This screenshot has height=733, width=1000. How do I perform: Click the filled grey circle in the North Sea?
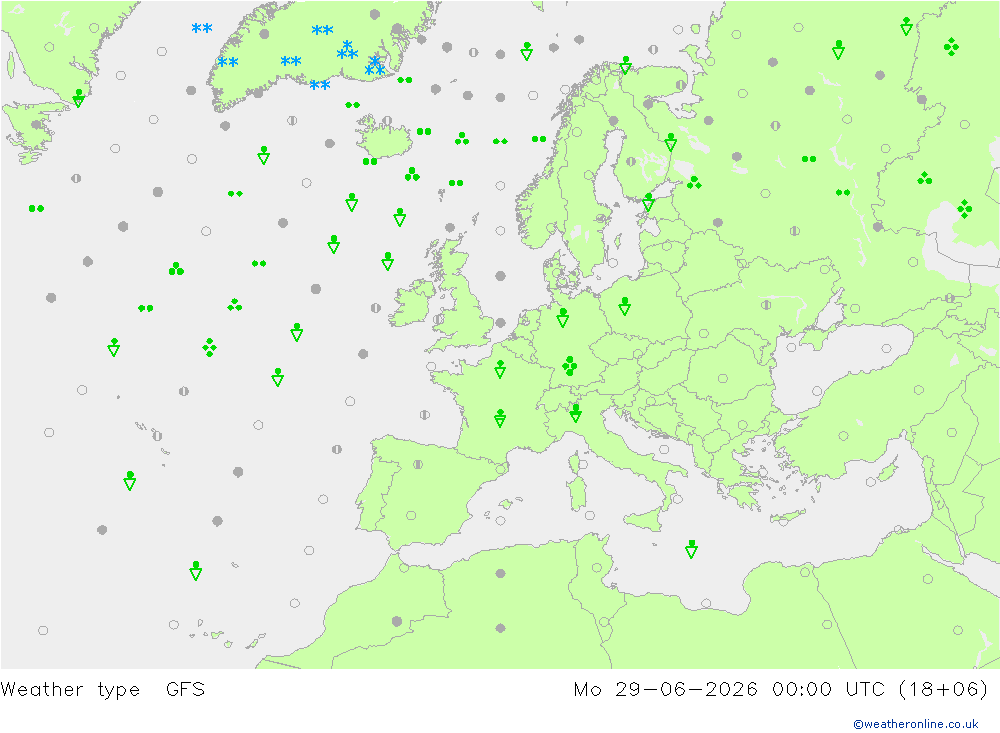pyautogui.click(x=501, y=276)
